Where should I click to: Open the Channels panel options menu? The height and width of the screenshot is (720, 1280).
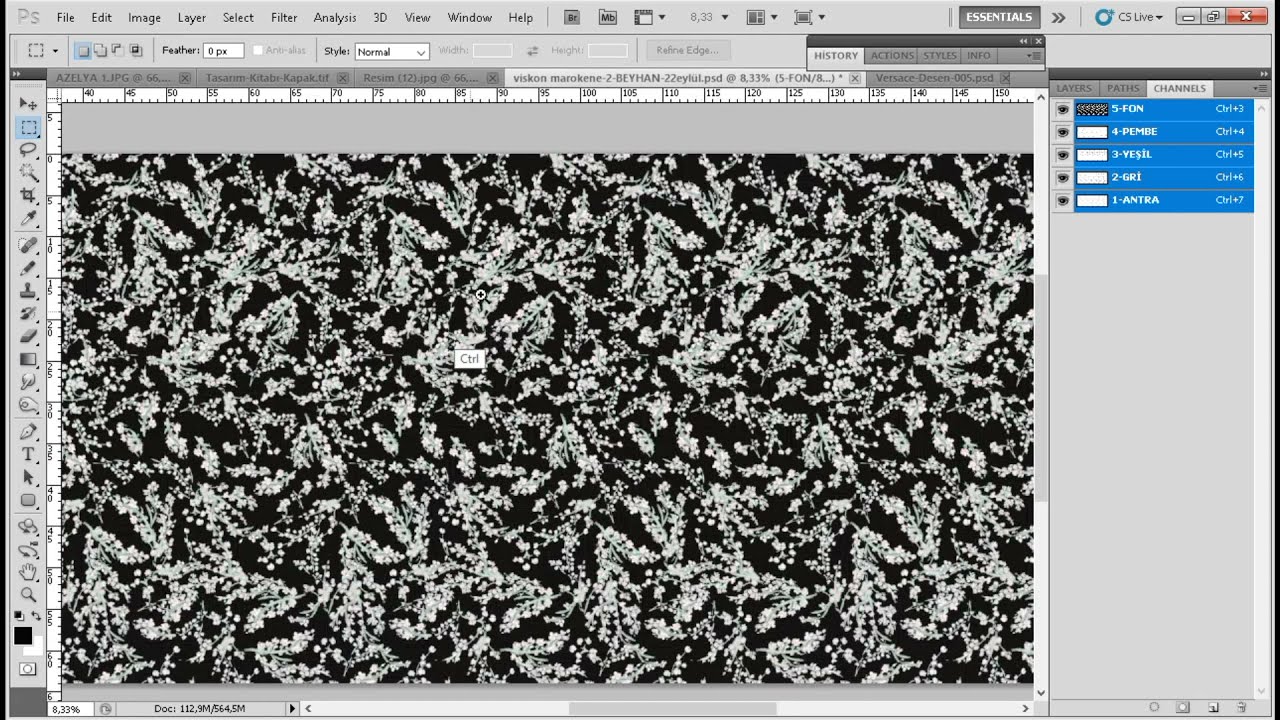tap(1261, 88)
